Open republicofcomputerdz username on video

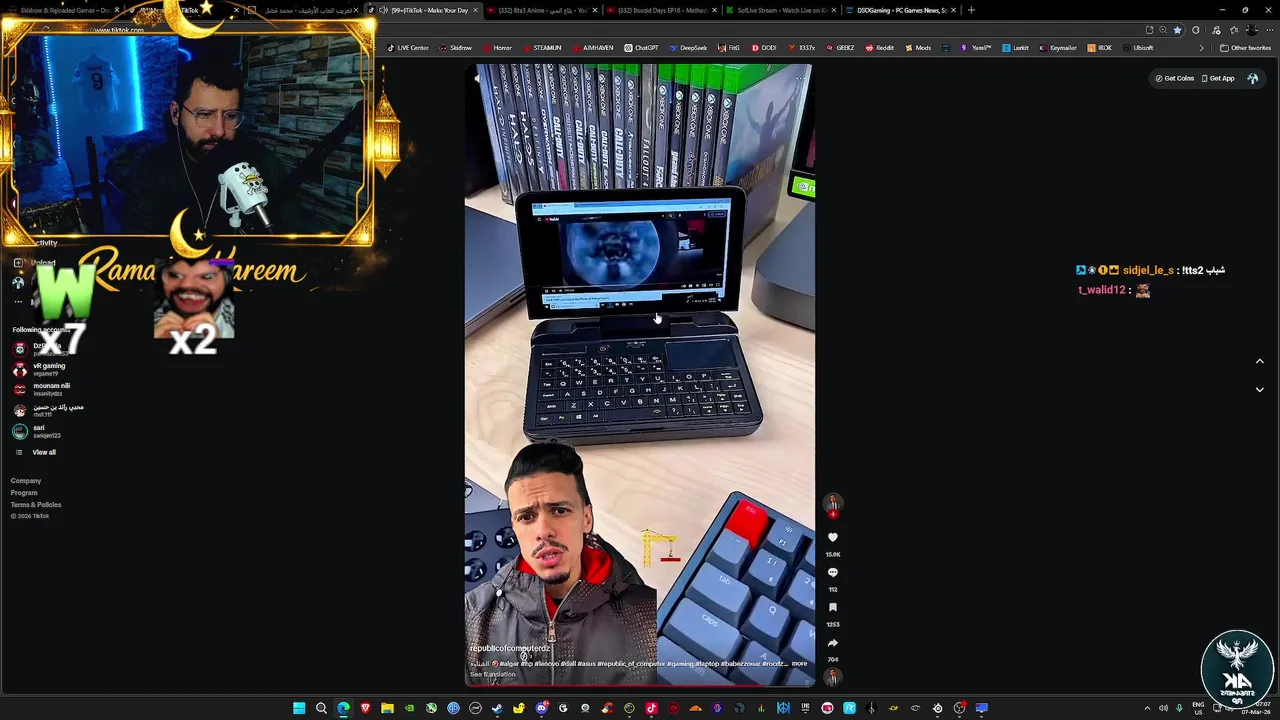click(510, 649)
